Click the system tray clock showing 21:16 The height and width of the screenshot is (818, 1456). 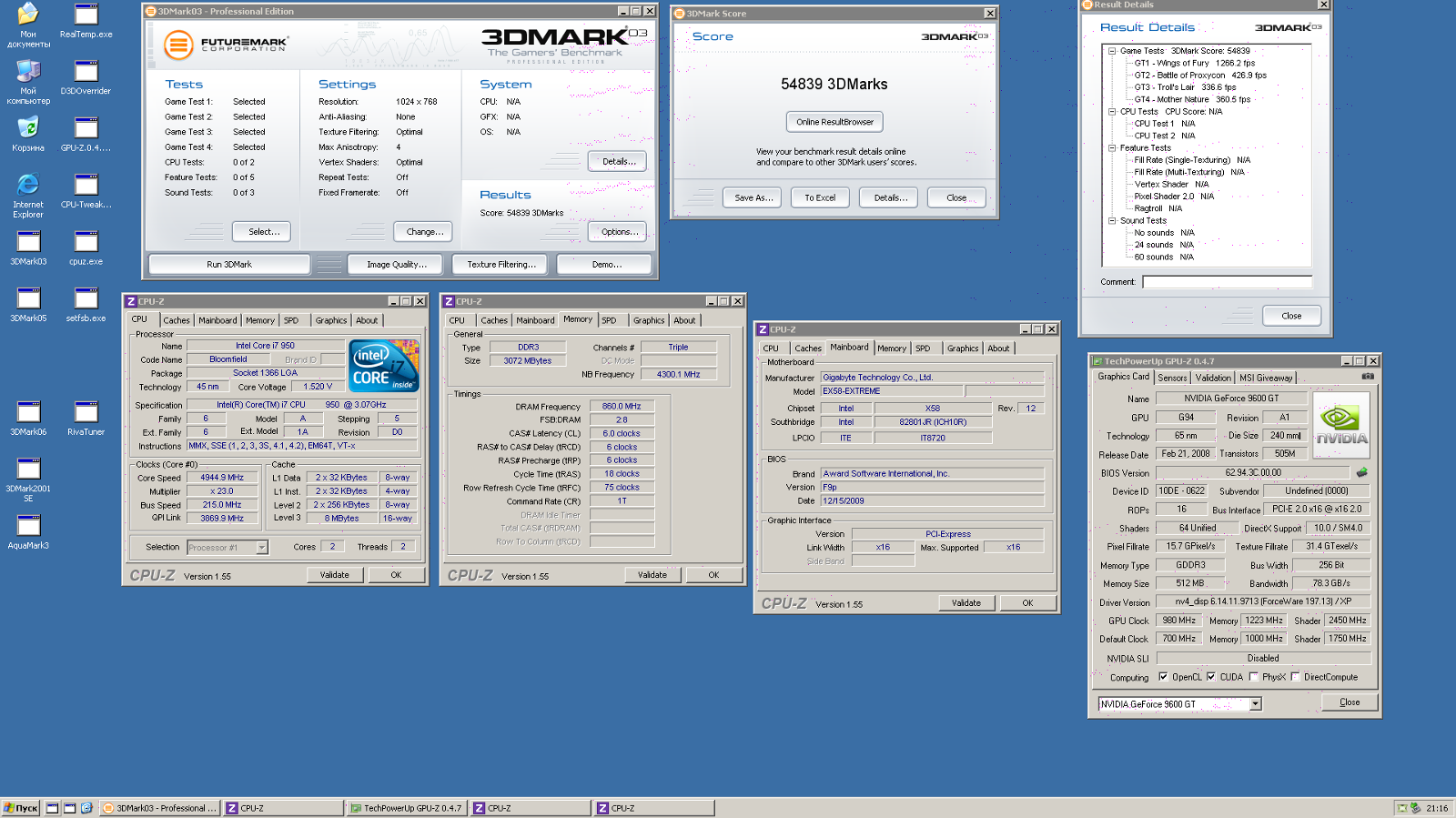tap(1437, 808)
